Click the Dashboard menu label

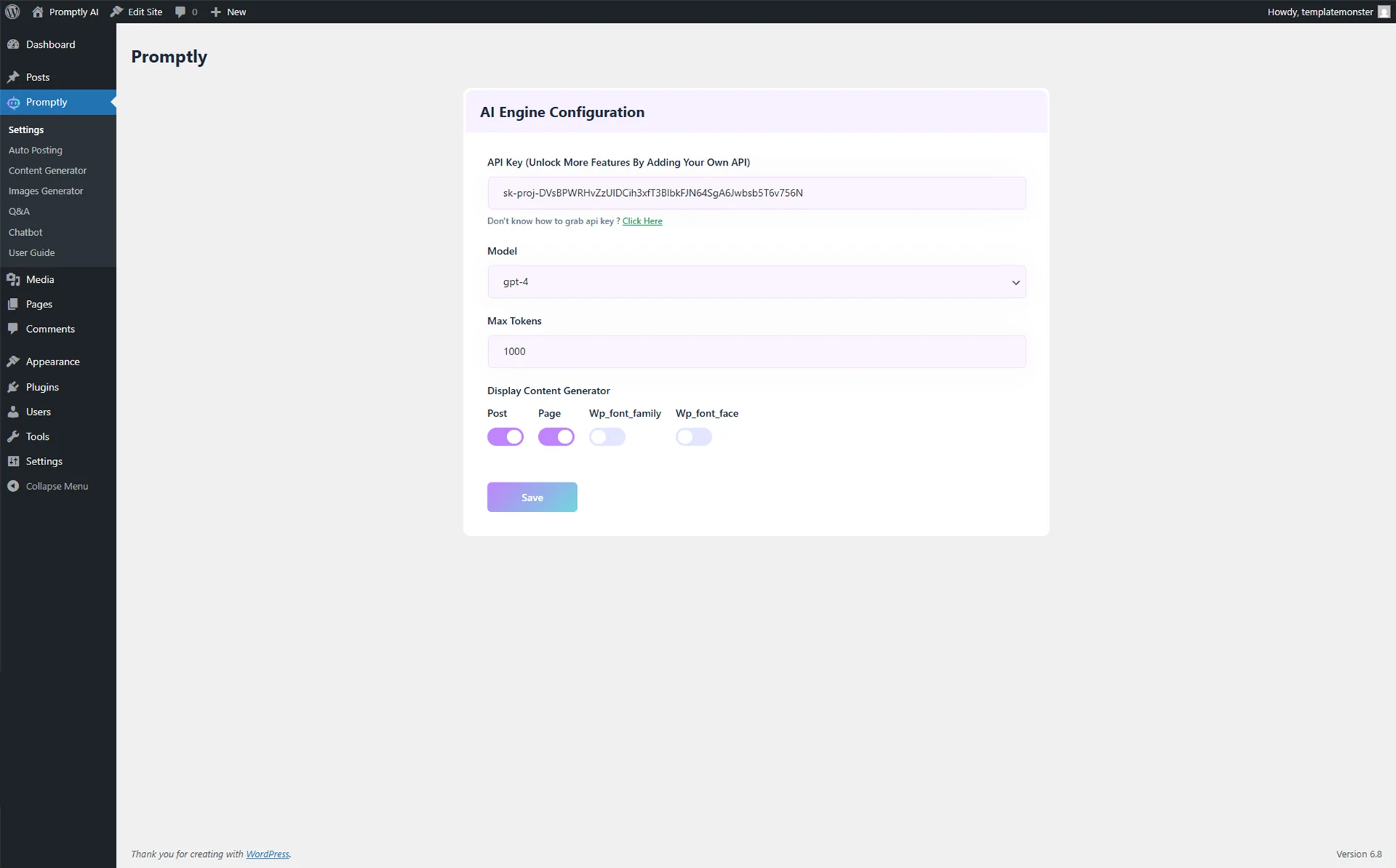[x=51, y=44]
